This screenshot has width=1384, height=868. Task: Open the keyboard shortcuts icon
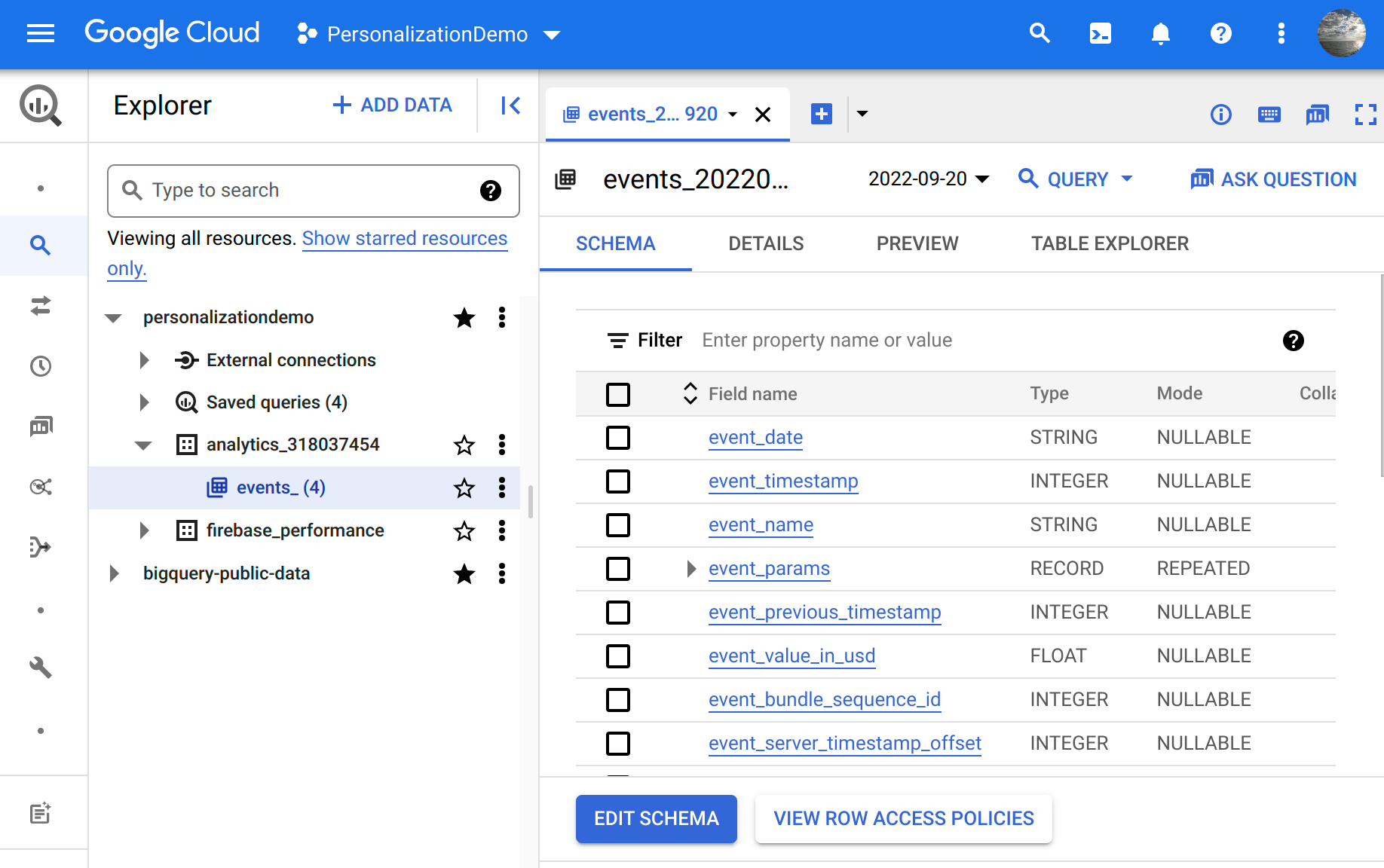(1269, 115)
